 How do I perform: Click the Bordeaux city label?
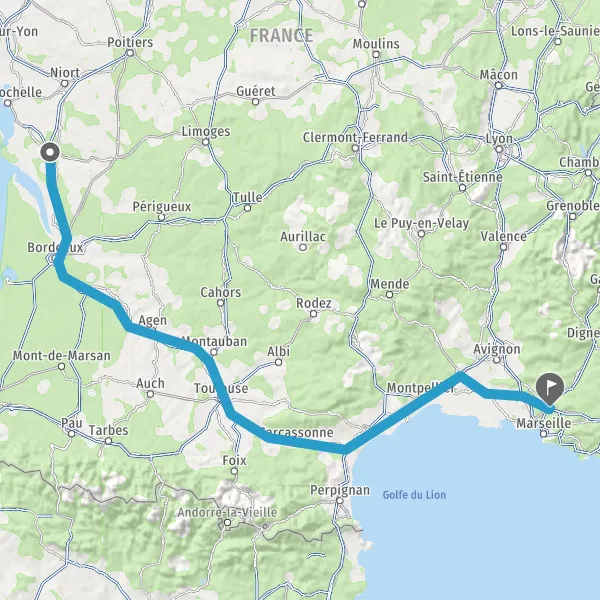(x=55, y=248)
